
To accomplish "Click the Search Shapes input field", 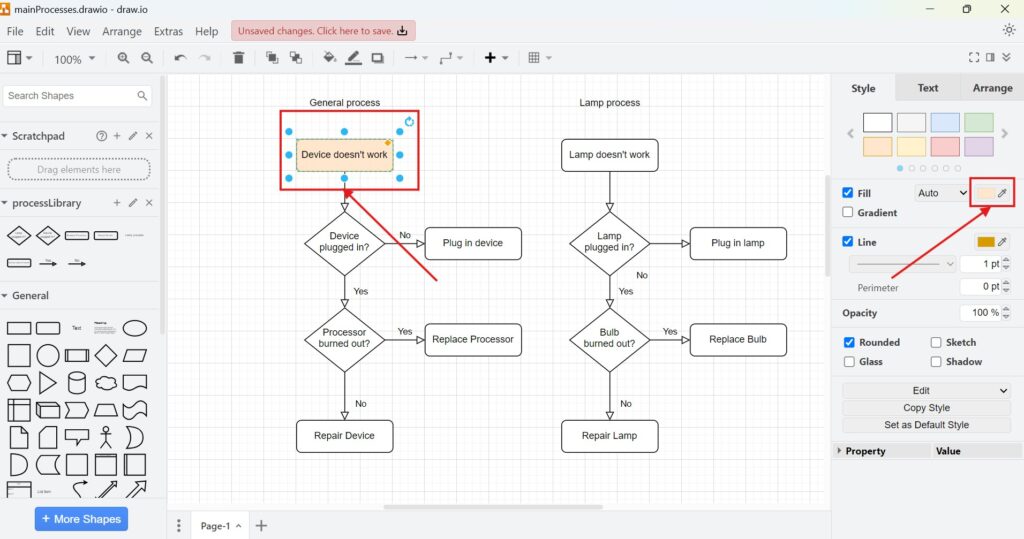I will pos(68,96).
